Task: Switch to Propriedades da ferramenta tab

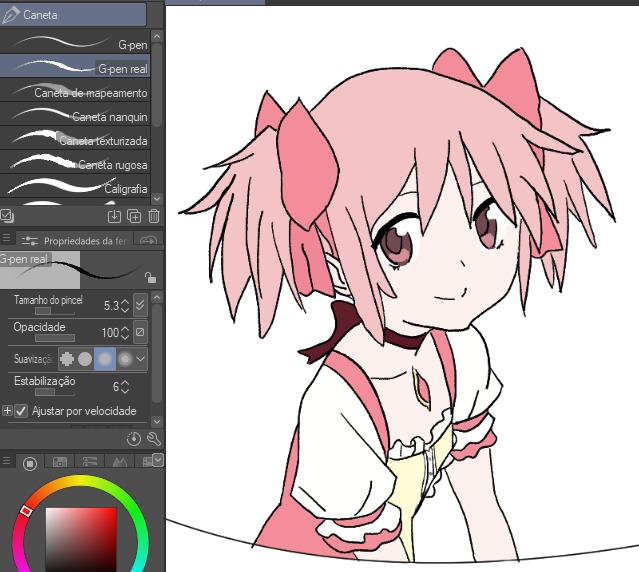Action: [74, 240]
